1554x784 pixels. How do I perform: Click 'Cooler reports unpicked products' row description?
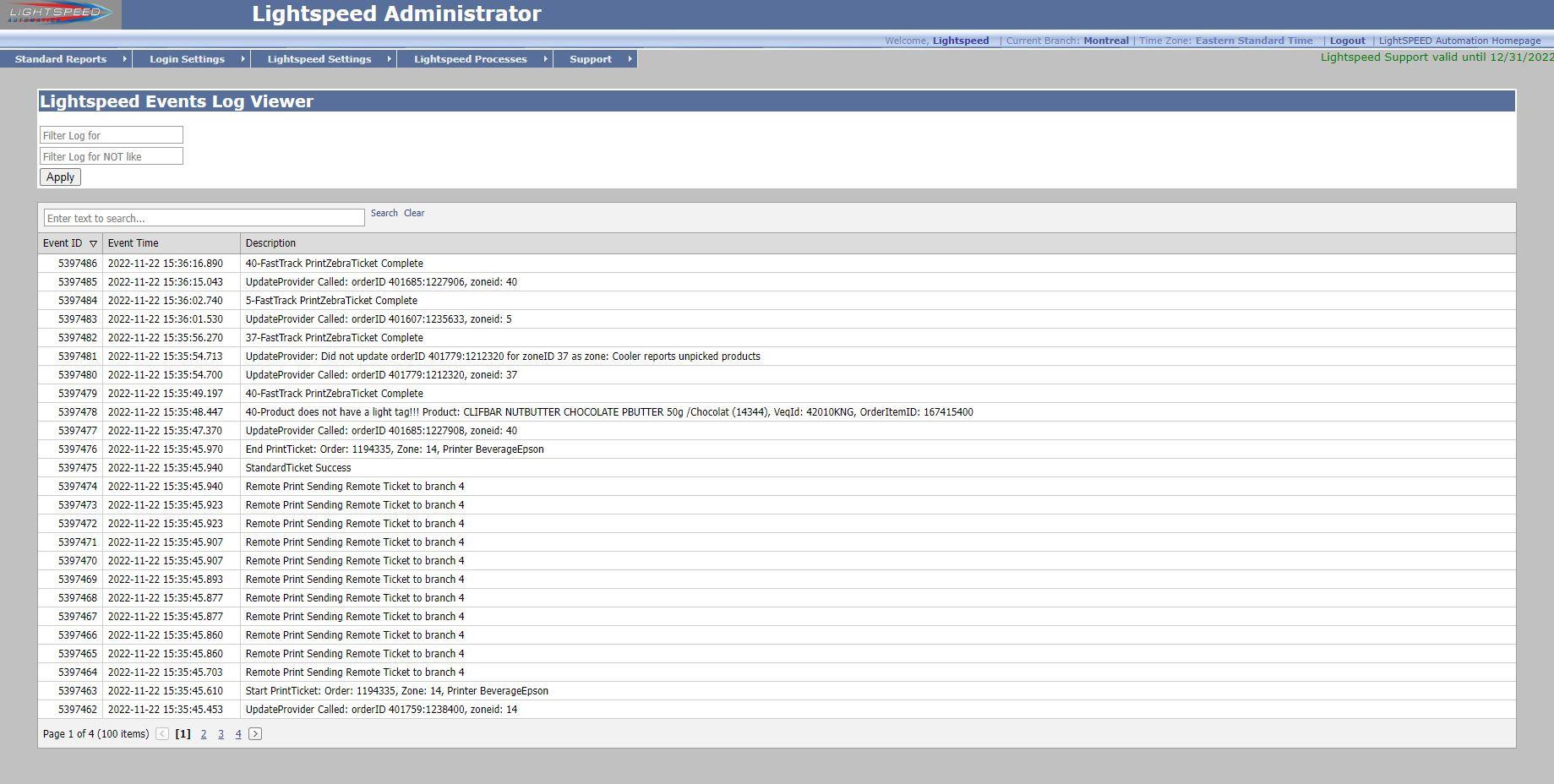click(503, 357)
